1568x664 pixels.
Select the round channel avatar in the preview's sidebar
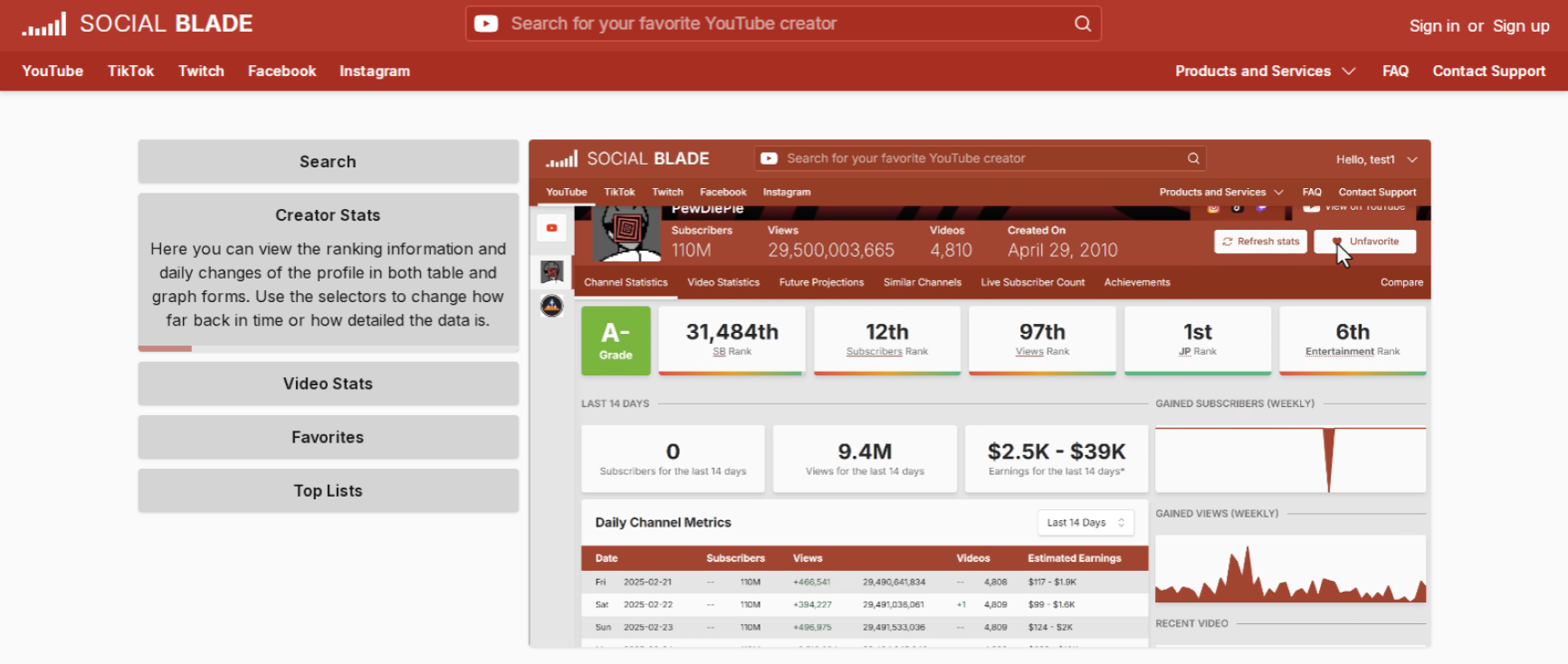(551, 306)
